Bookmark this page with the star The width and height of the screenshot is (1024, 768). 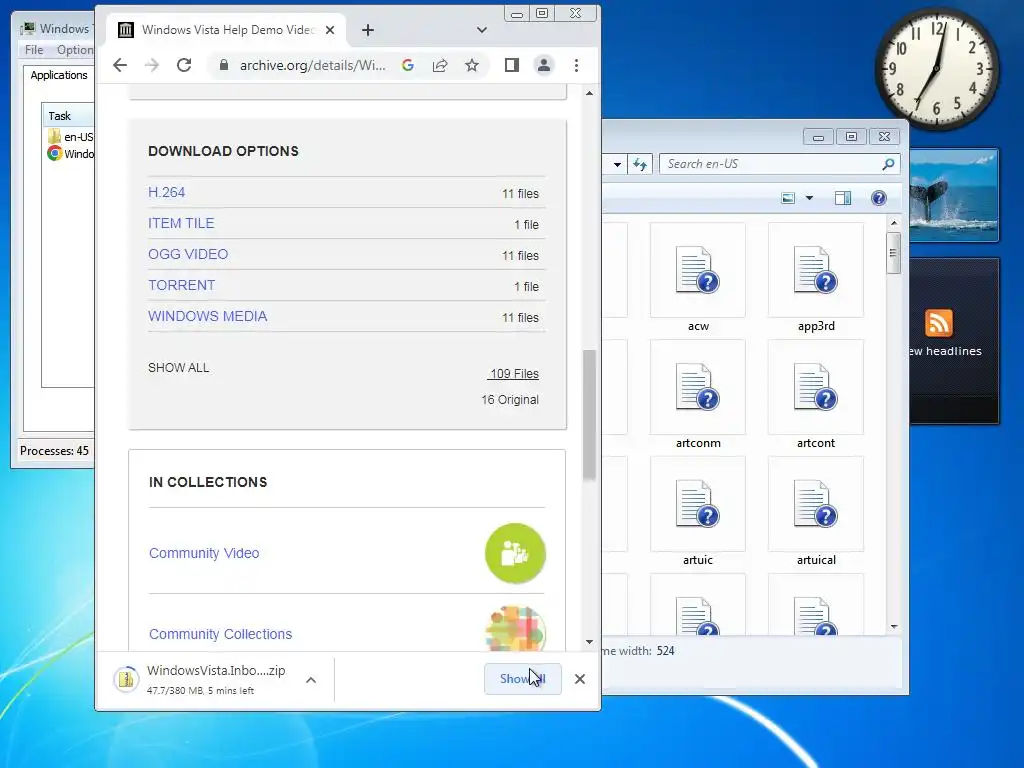pyautogui.click(x=472, y=65)
